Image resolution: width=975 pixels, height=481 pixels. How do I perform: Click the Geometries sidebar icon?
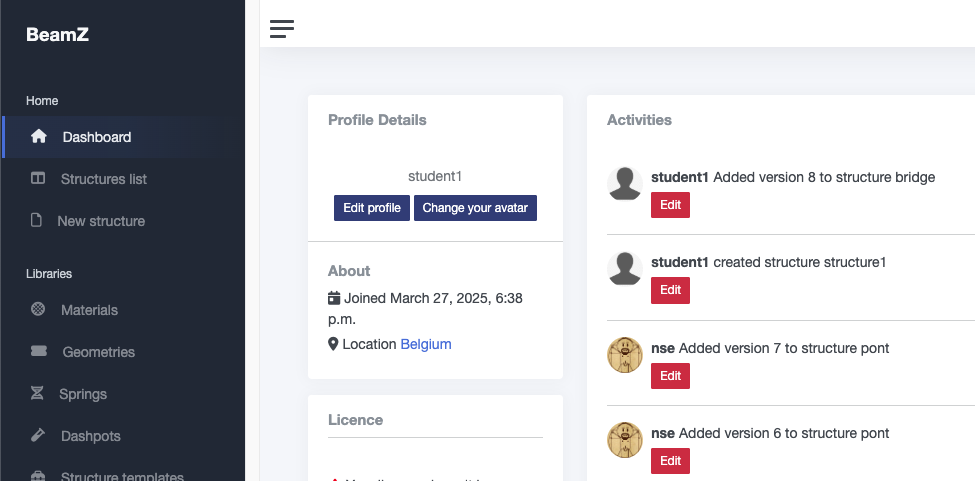click(x=38, y=352)
